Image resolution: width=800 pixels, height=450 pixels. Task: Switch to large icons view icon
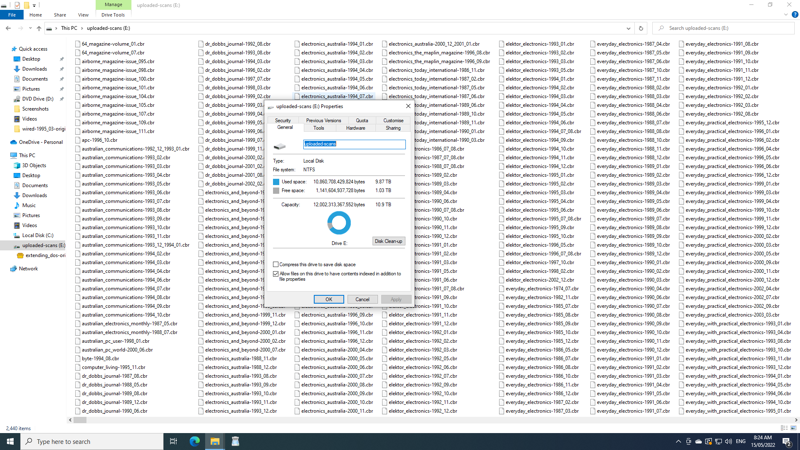coord(793,428)
